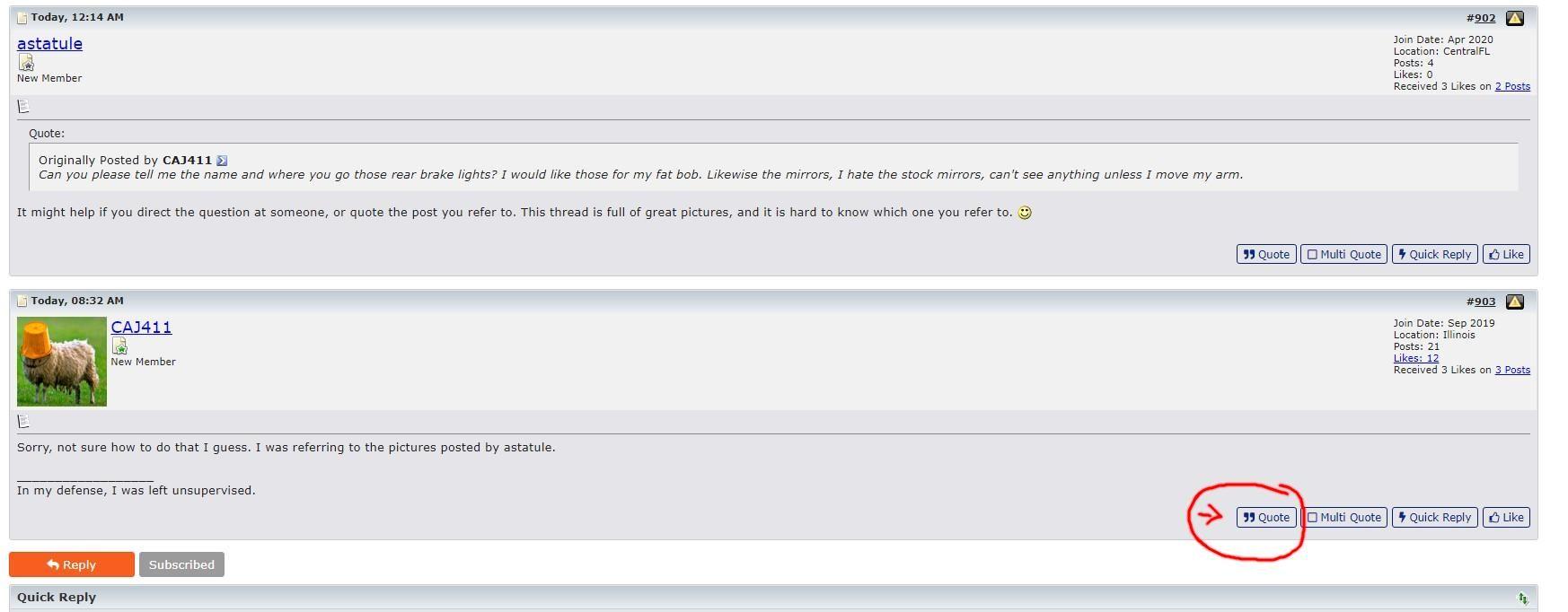Open the astatule username menu
Viewport: 1568px width, 612px height.
click(49, 44)
